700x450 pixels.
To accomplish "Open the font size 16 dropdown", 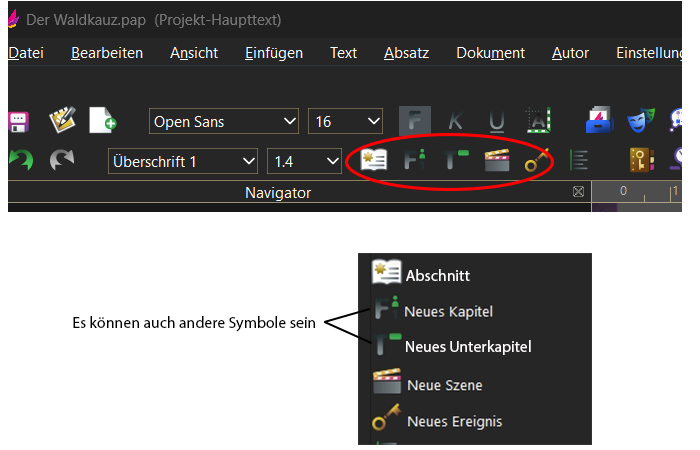I will (345, 121).
